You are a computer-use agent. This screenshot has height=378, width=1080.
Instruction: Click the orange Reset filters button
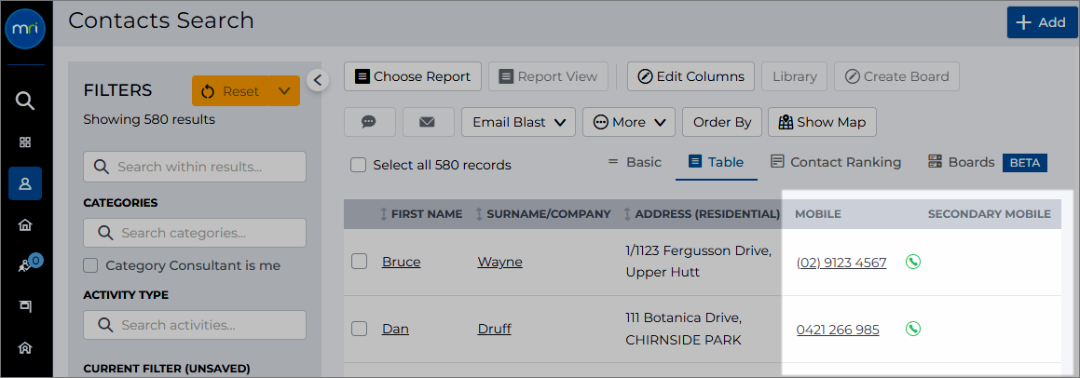coord(231,91)
